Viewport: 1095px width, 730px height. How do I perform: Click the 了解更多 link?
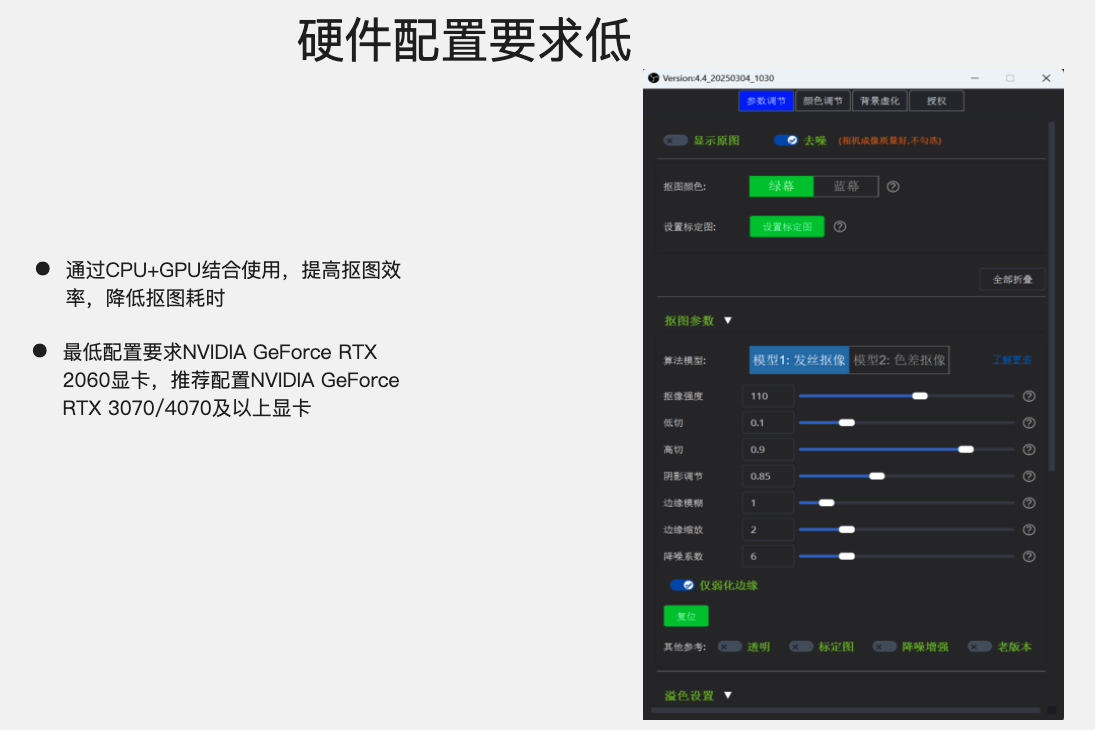pyautogui.click(x=1012, y=360)
